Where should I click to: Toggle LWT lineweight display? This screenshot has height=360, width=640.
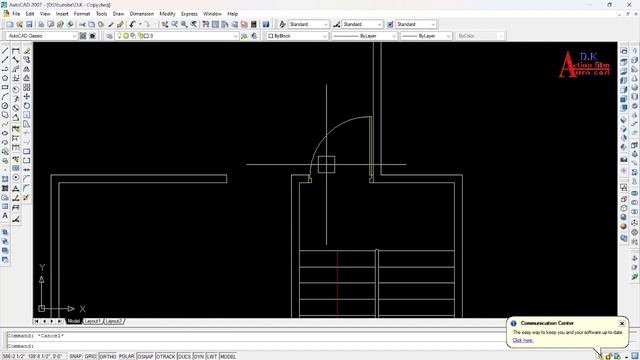(x=212, y=356)
